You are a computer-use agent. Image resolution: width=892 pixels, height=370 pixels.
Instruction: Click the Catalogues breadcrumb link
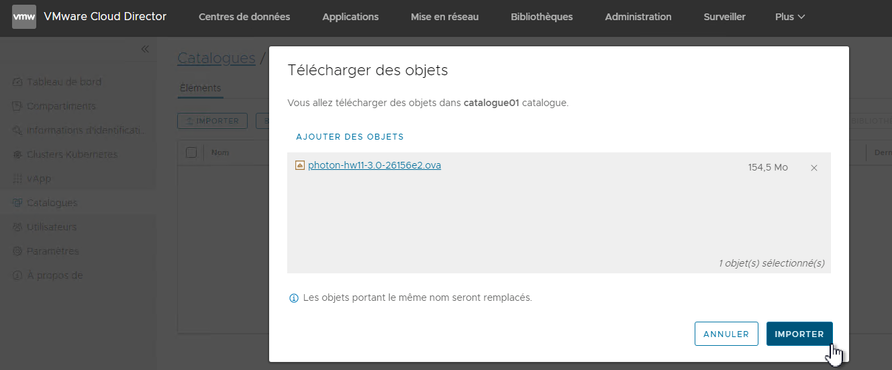point(216,58)
